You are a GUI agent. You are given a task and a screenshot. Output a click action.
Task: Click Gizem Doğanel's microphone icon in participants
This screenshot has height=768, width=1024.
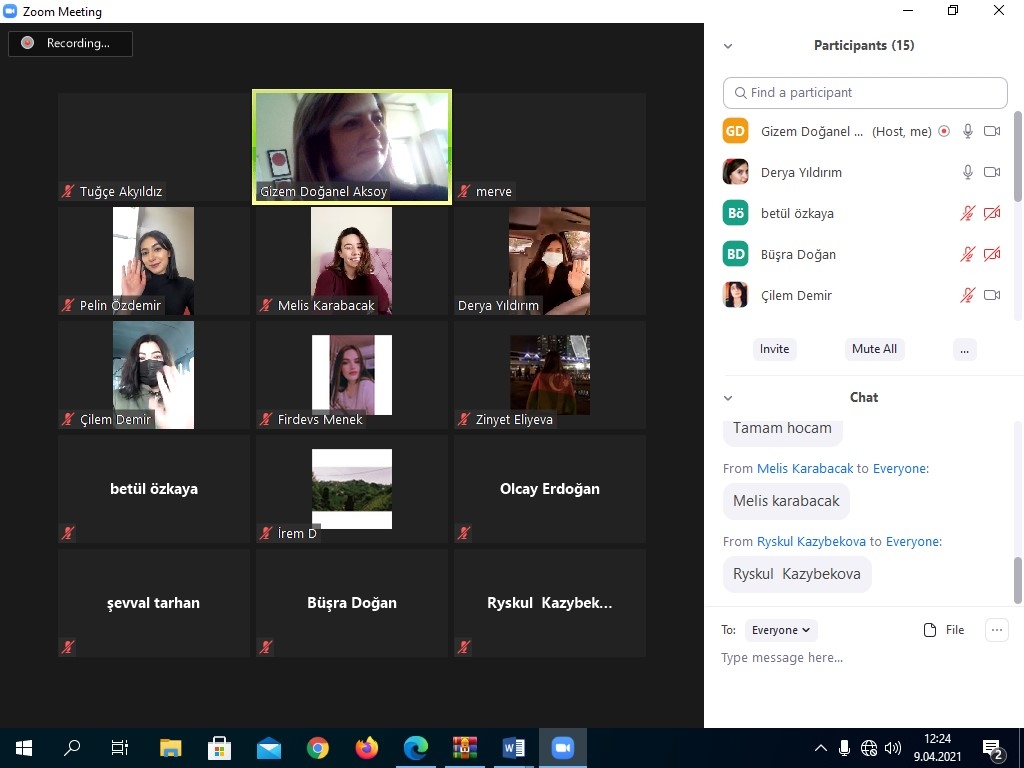(967, 131)
